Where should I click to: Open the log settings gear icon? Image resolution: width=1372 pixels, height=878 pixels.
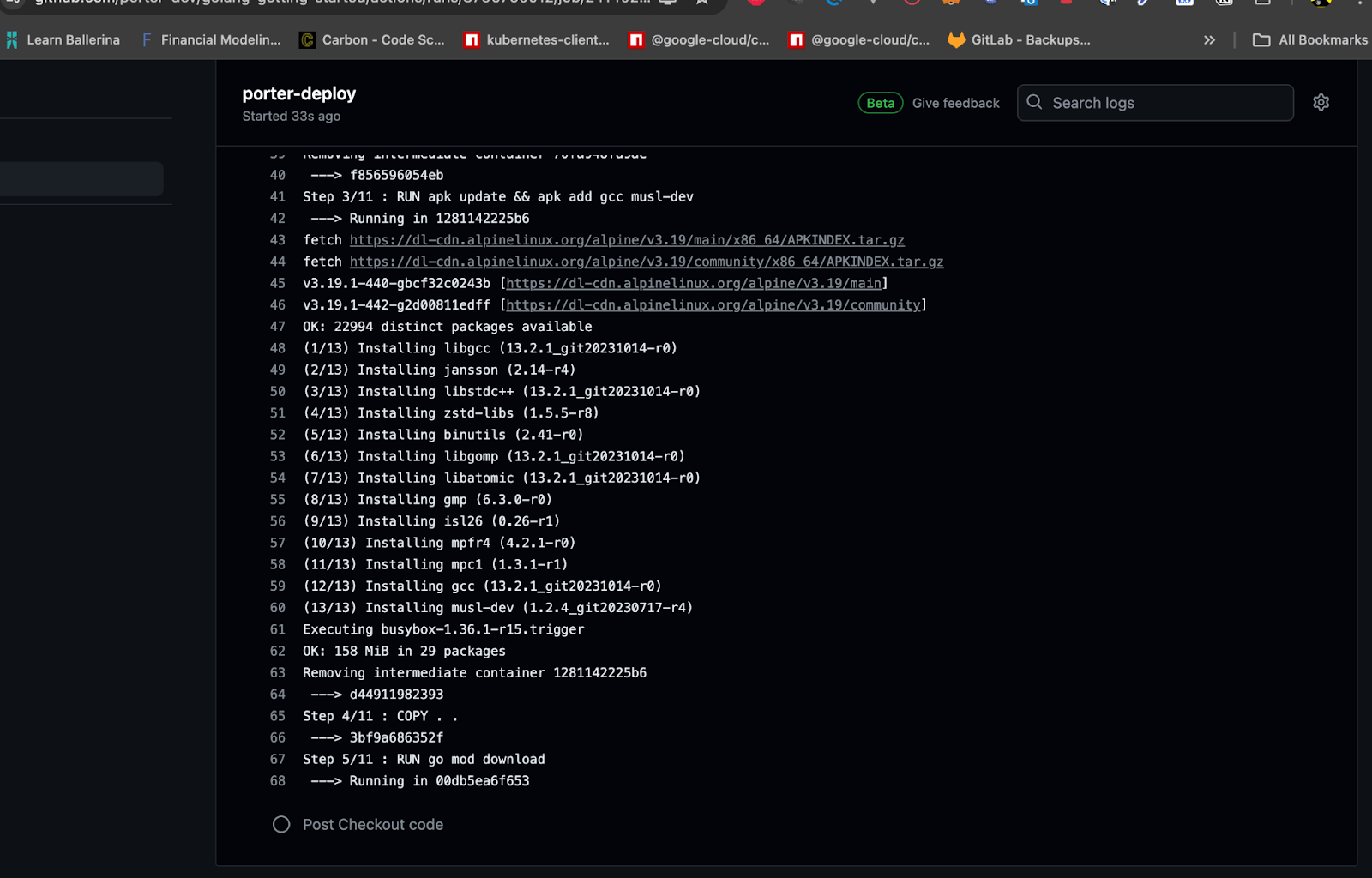[x=1321, y=103]
